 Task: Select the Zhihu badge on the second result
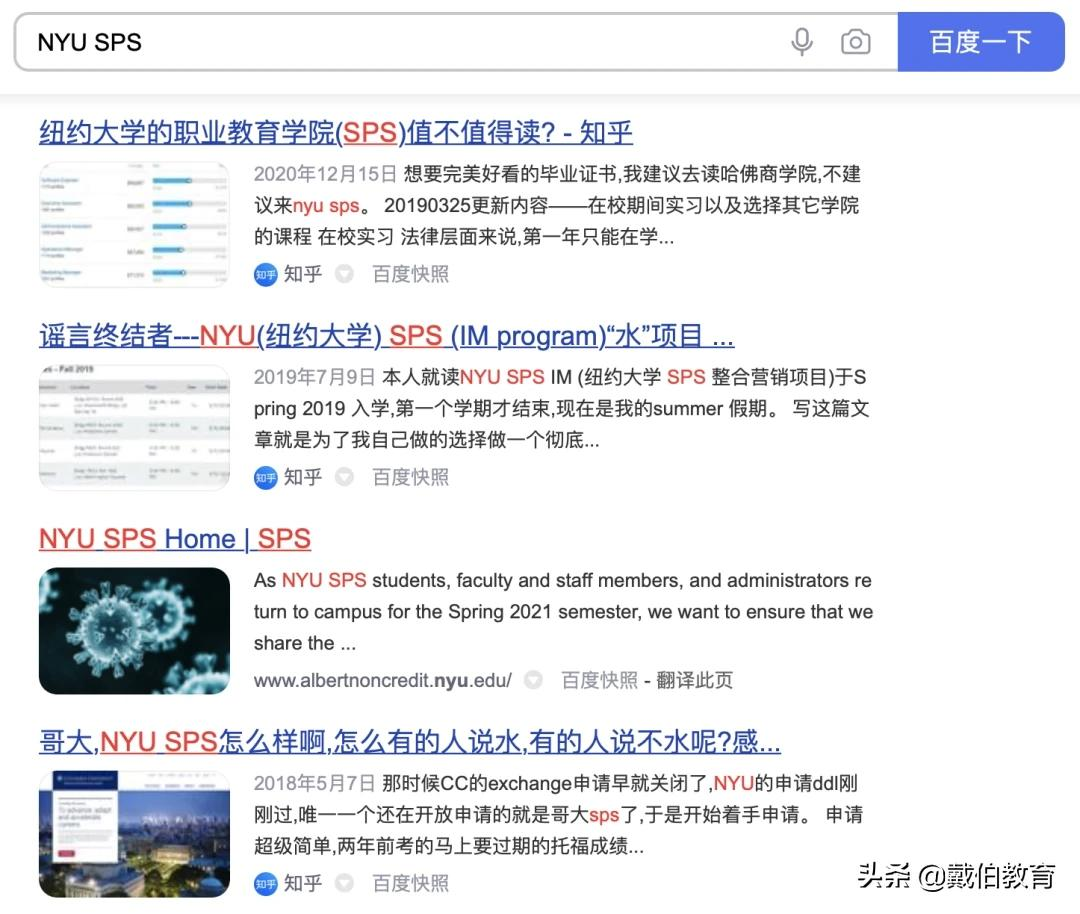[265, 478]
